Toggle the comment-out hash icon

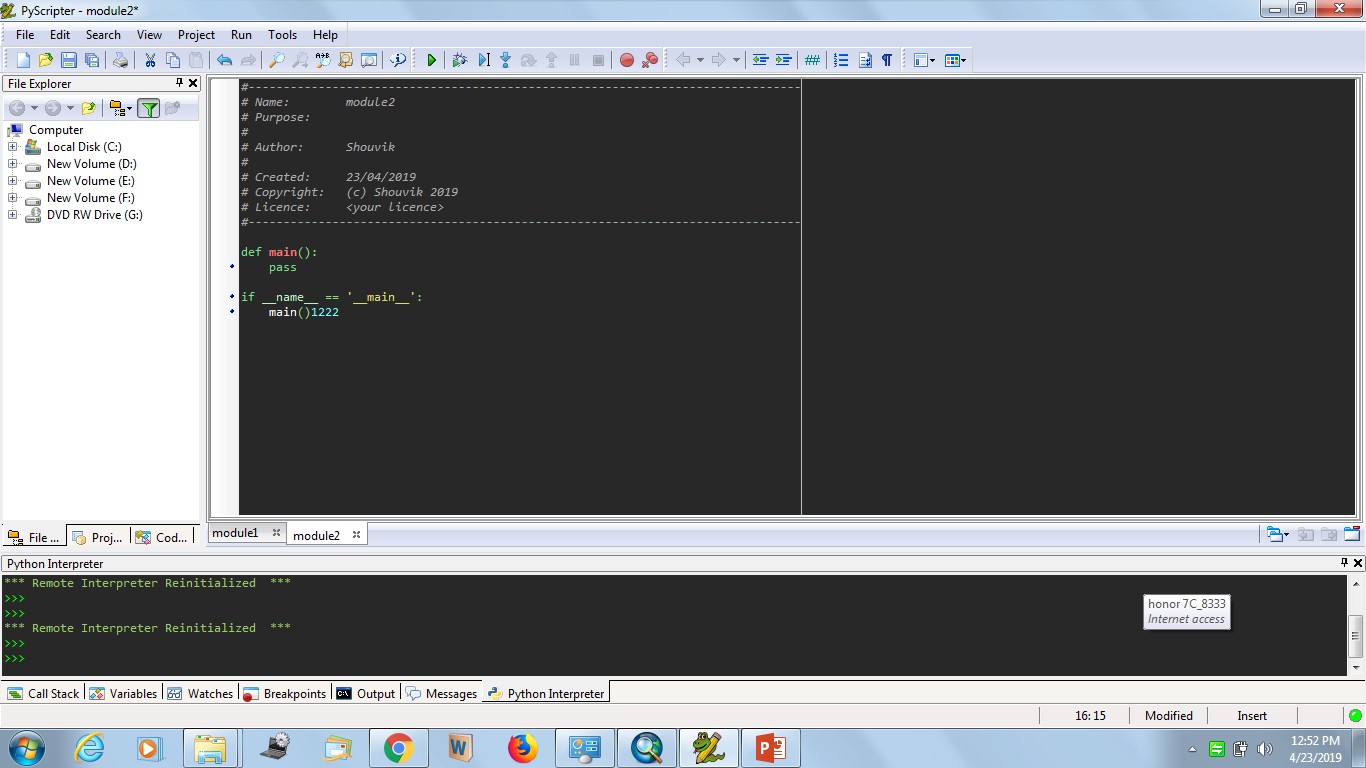(812, 60)
